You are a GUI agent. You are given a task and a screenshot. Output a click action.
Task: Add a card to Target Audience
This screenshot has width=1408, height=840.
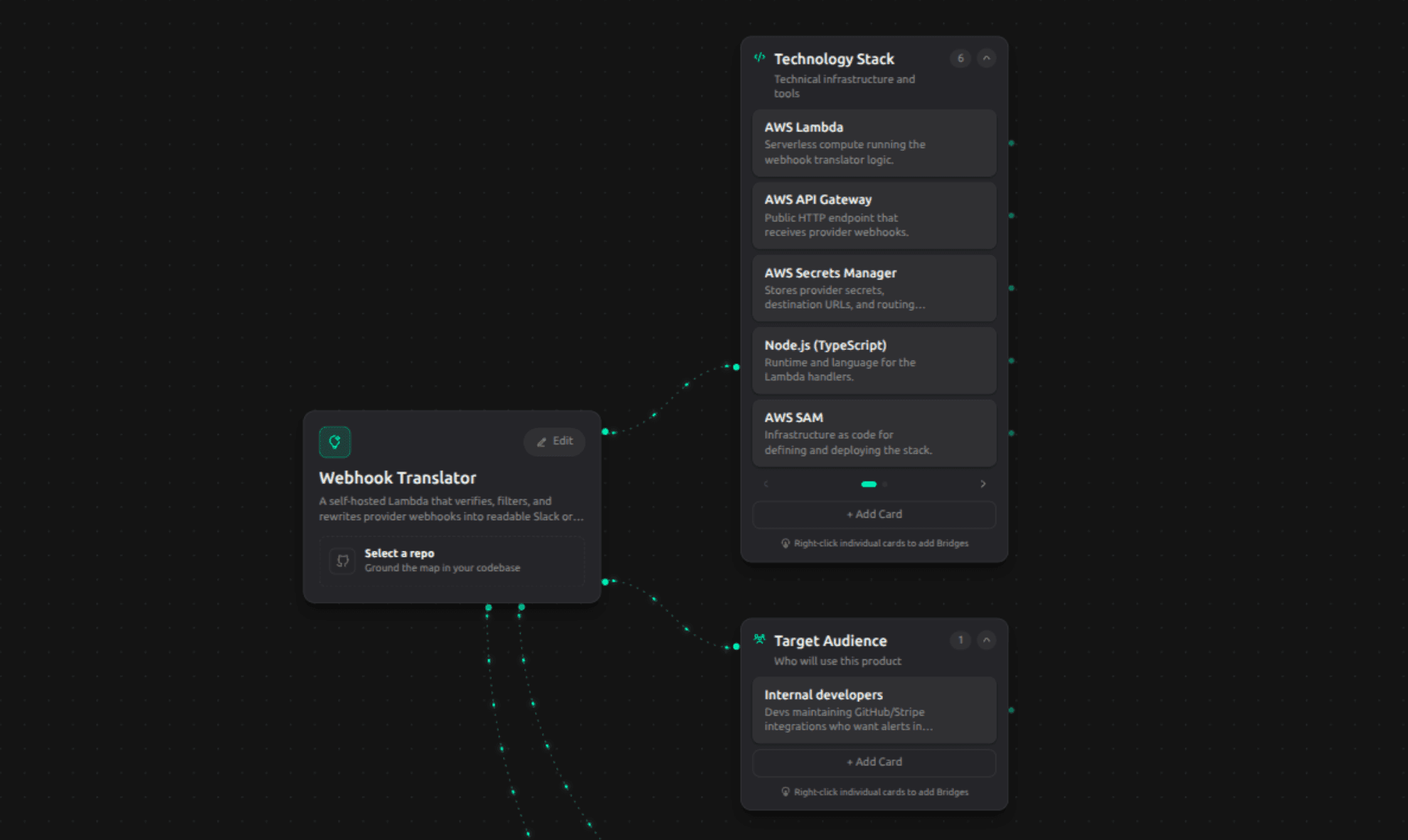point(874,762)
